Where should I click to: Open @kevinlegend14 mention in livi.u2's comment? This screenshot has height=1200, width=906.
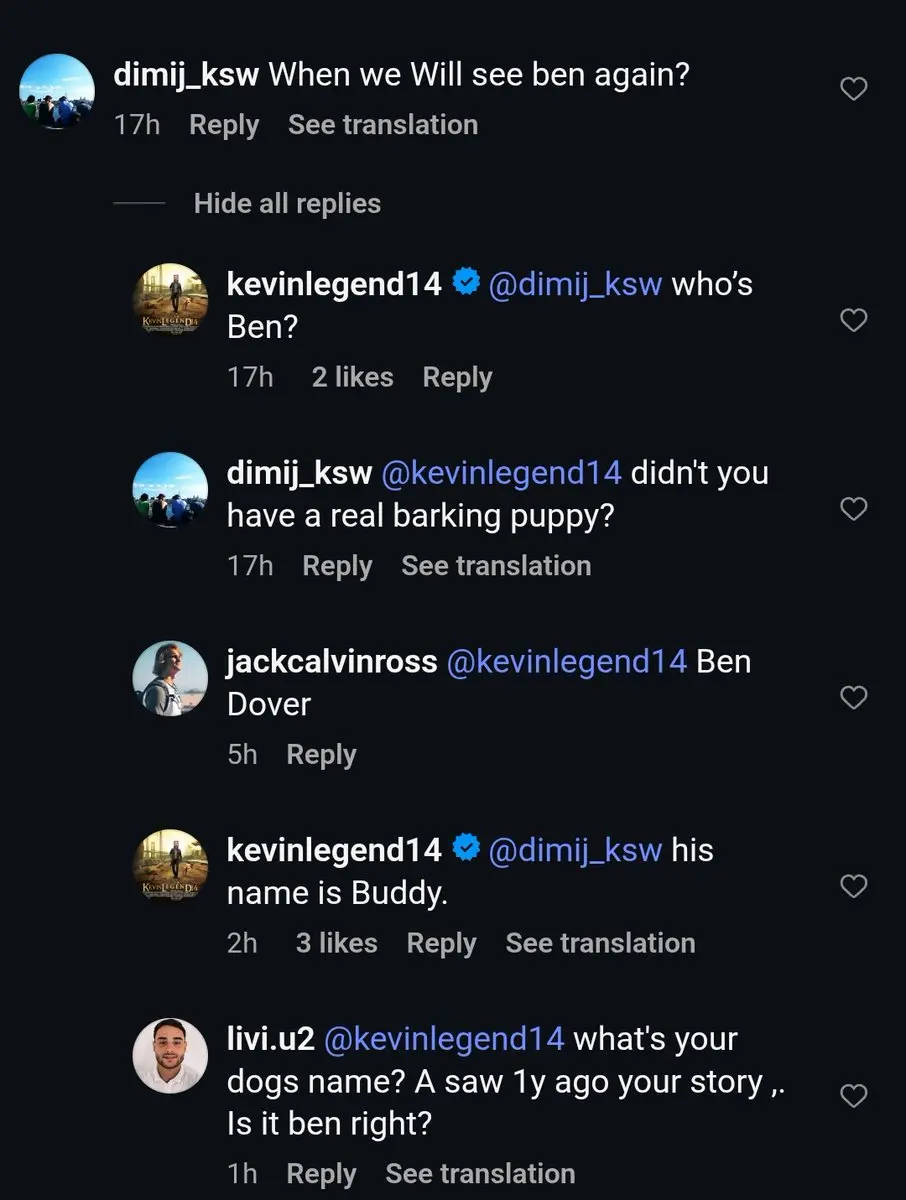click(444, 1039)
